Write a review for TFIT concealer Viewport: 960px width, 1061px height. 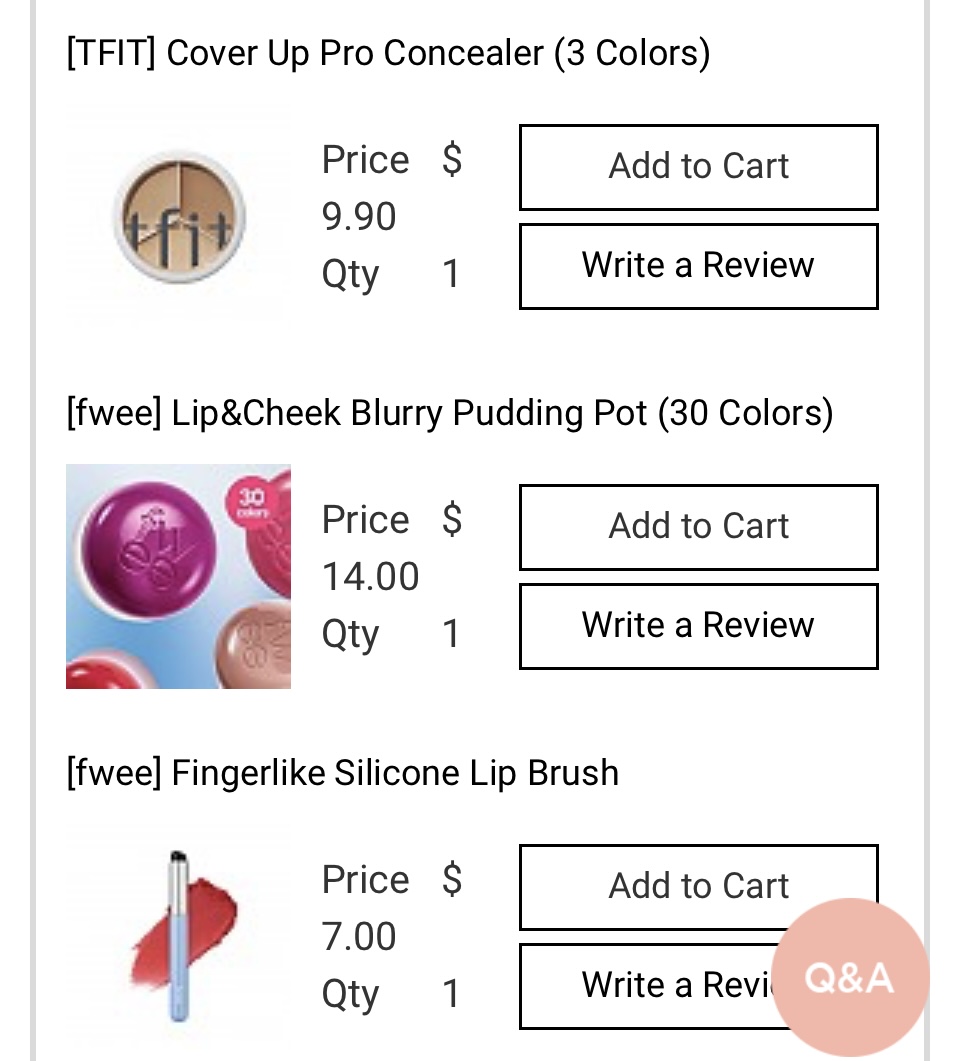click(698, 266)
